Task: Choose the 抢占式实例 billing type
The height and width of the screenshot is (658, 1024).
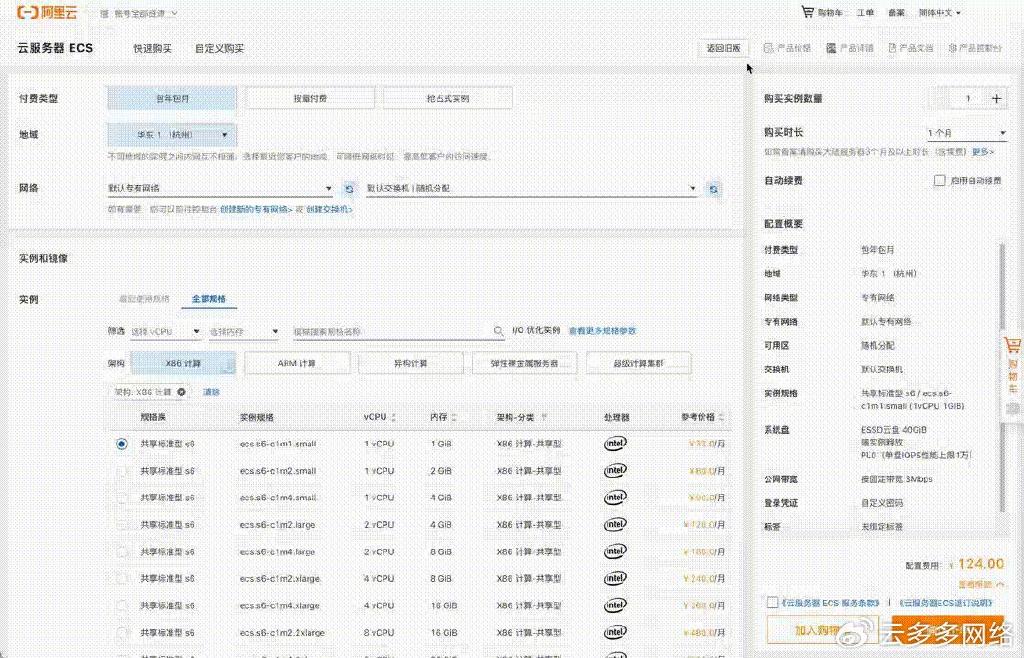Action: click(448, 99)
